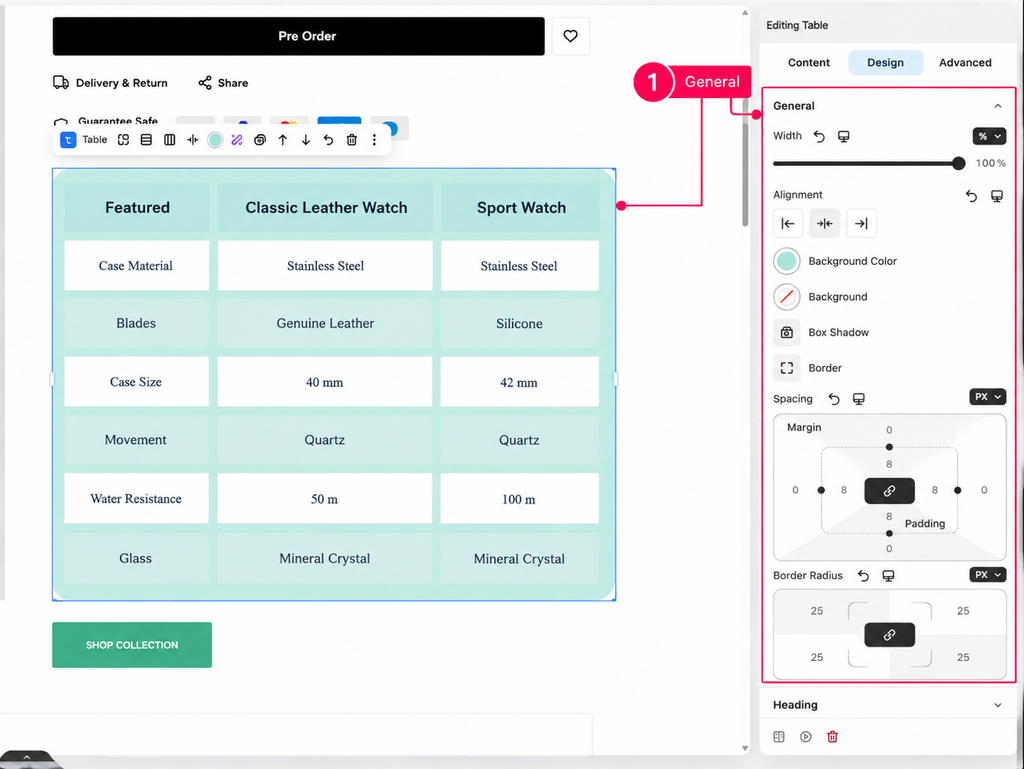Click the Spacing responsive device icon
The height and width of the screenshot is (769, 1024).
coord(859,399)
